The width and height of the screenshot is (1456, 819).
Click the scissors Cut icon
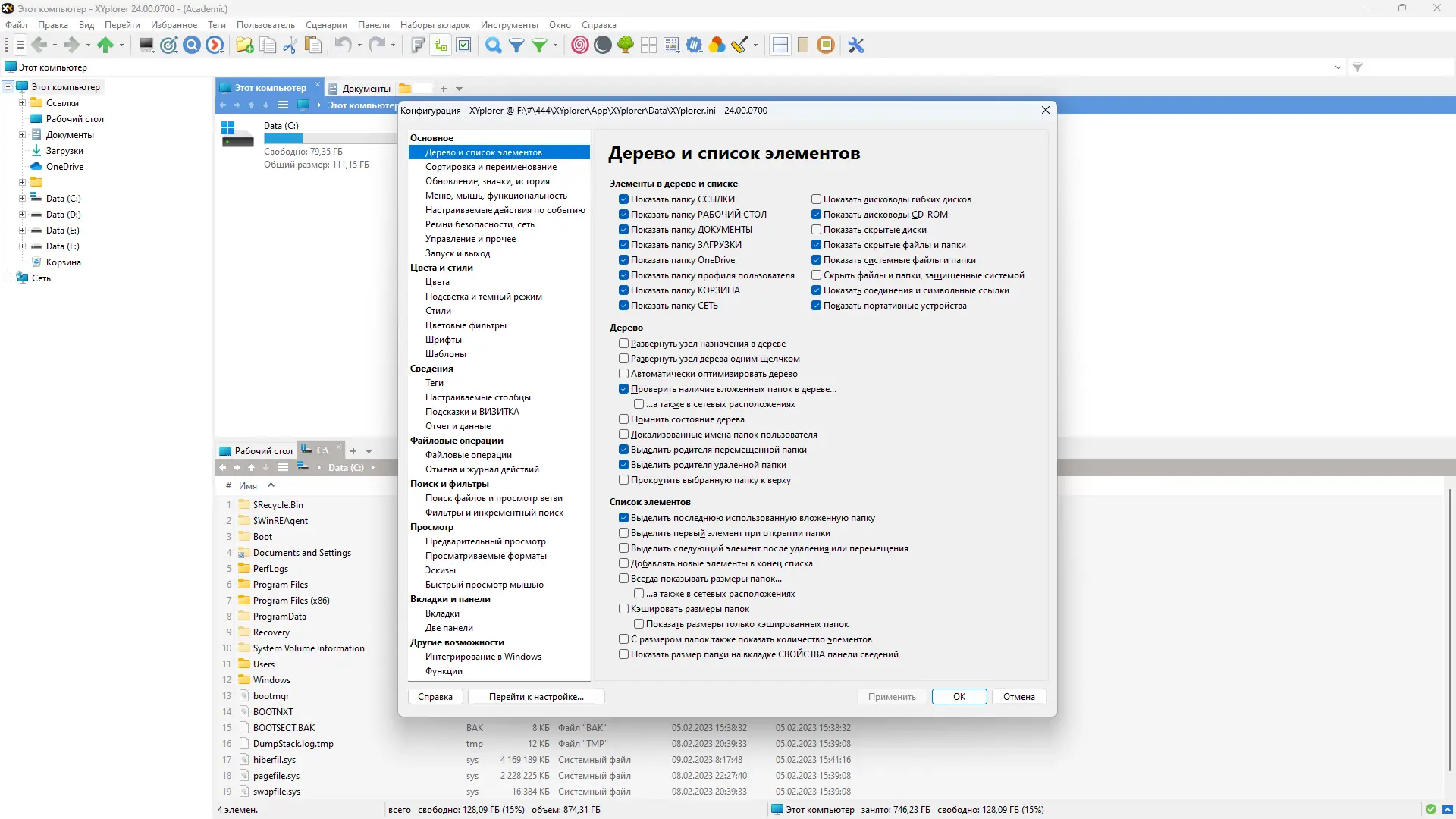[290, 45]
